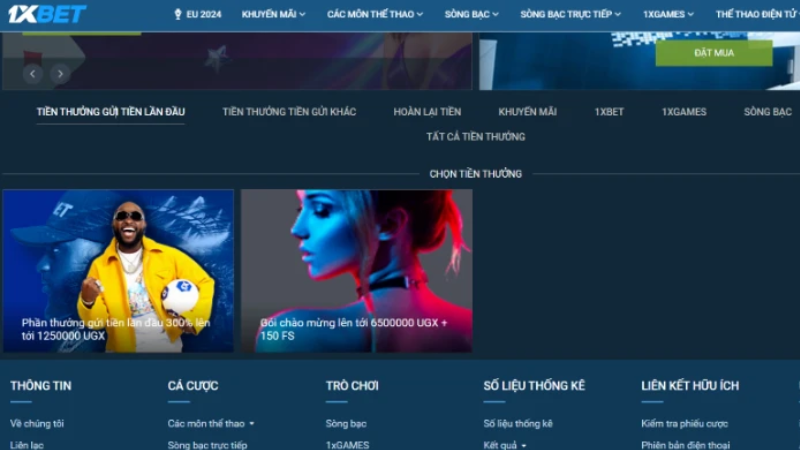
Task: Switch to Hoàn lại tiền tab
Action: tap(427, 112)
